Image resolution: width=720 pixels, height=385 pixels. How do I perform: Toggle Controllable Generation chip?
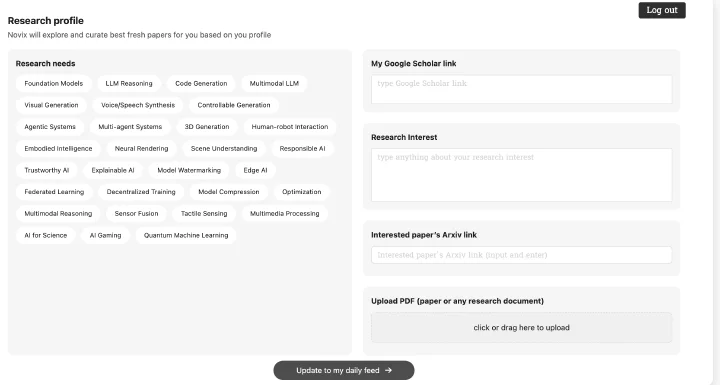tap(234, 105)
